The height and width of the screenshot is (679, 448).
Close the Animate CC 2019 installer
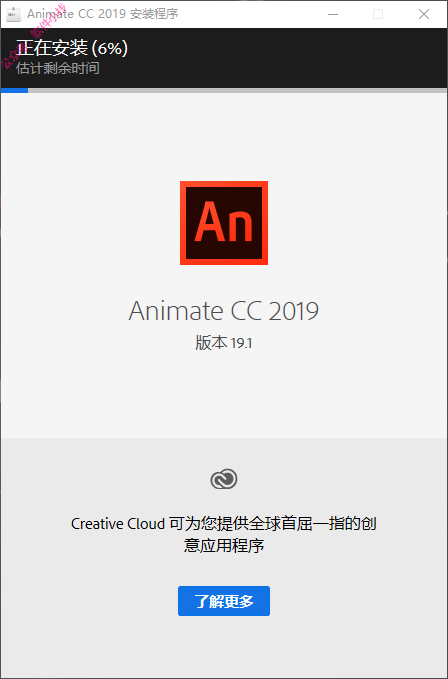(x=424, y=14)
